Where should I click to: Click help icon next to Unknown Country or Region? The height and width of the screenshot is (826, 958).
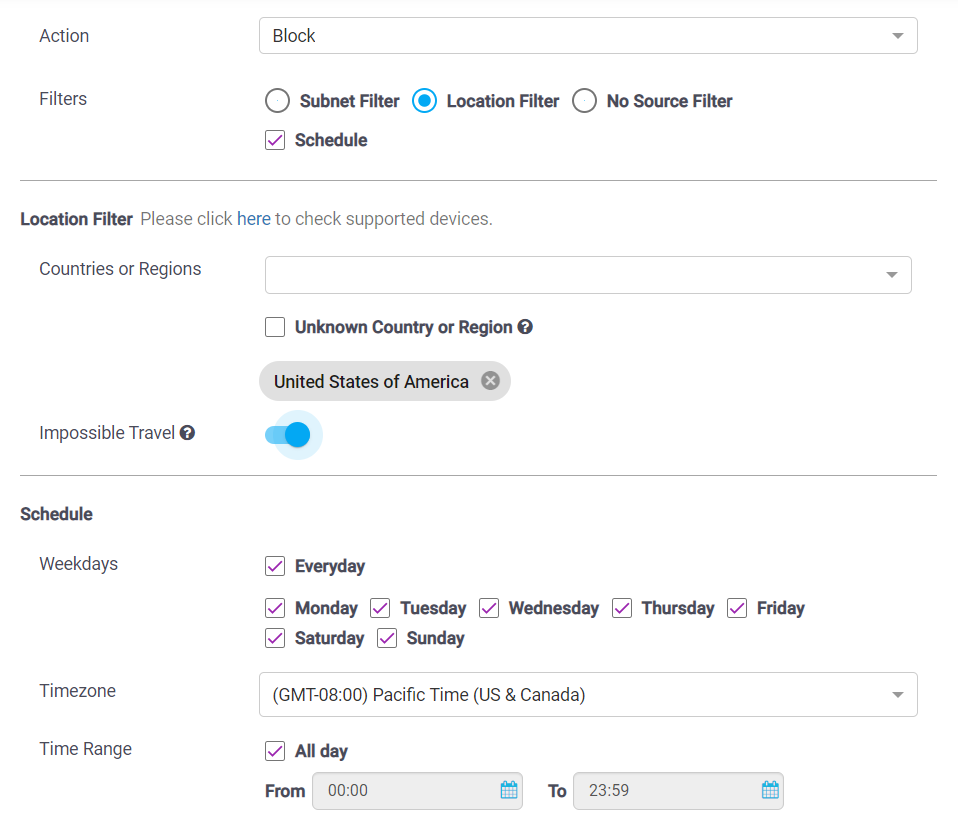point(525,327)
